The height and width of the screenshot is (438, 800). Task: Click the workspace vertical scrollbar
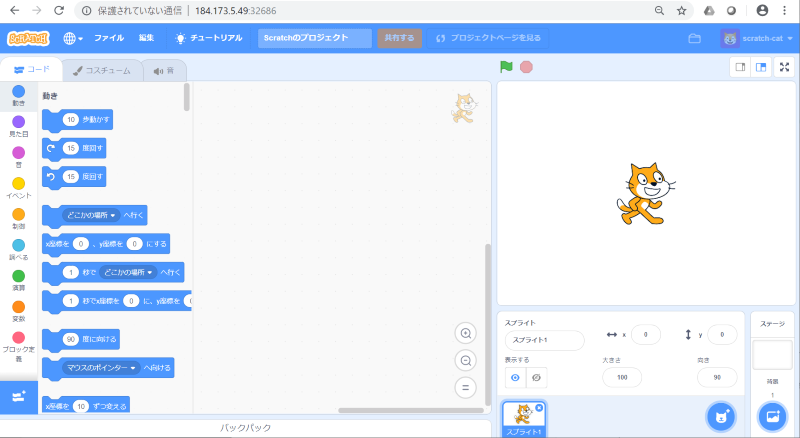487,324
